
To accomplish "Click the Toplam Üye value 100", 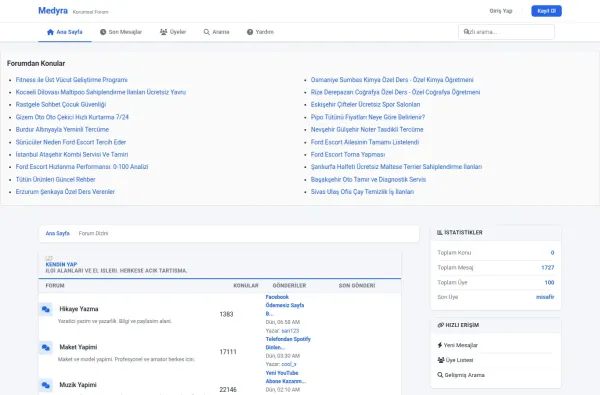I will 549,282.
